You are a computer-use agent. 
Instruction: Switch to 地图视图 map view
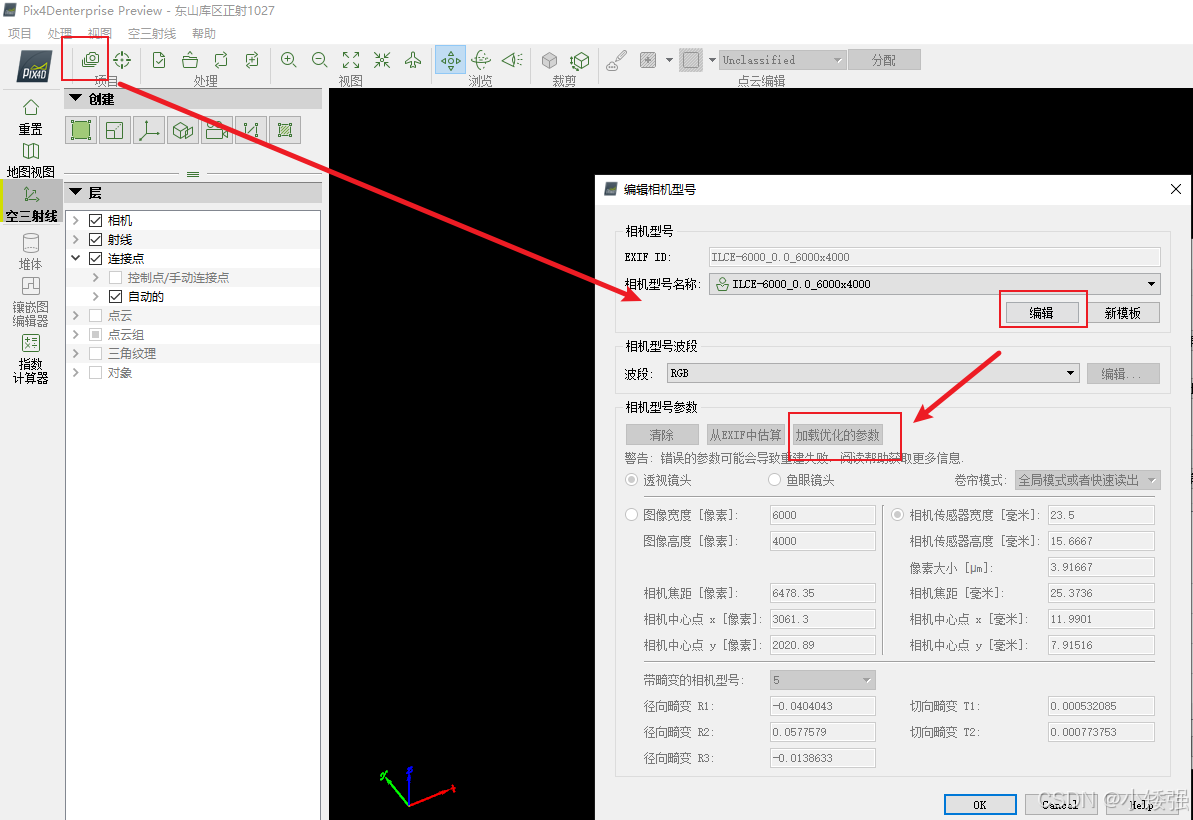coord(30,160)
